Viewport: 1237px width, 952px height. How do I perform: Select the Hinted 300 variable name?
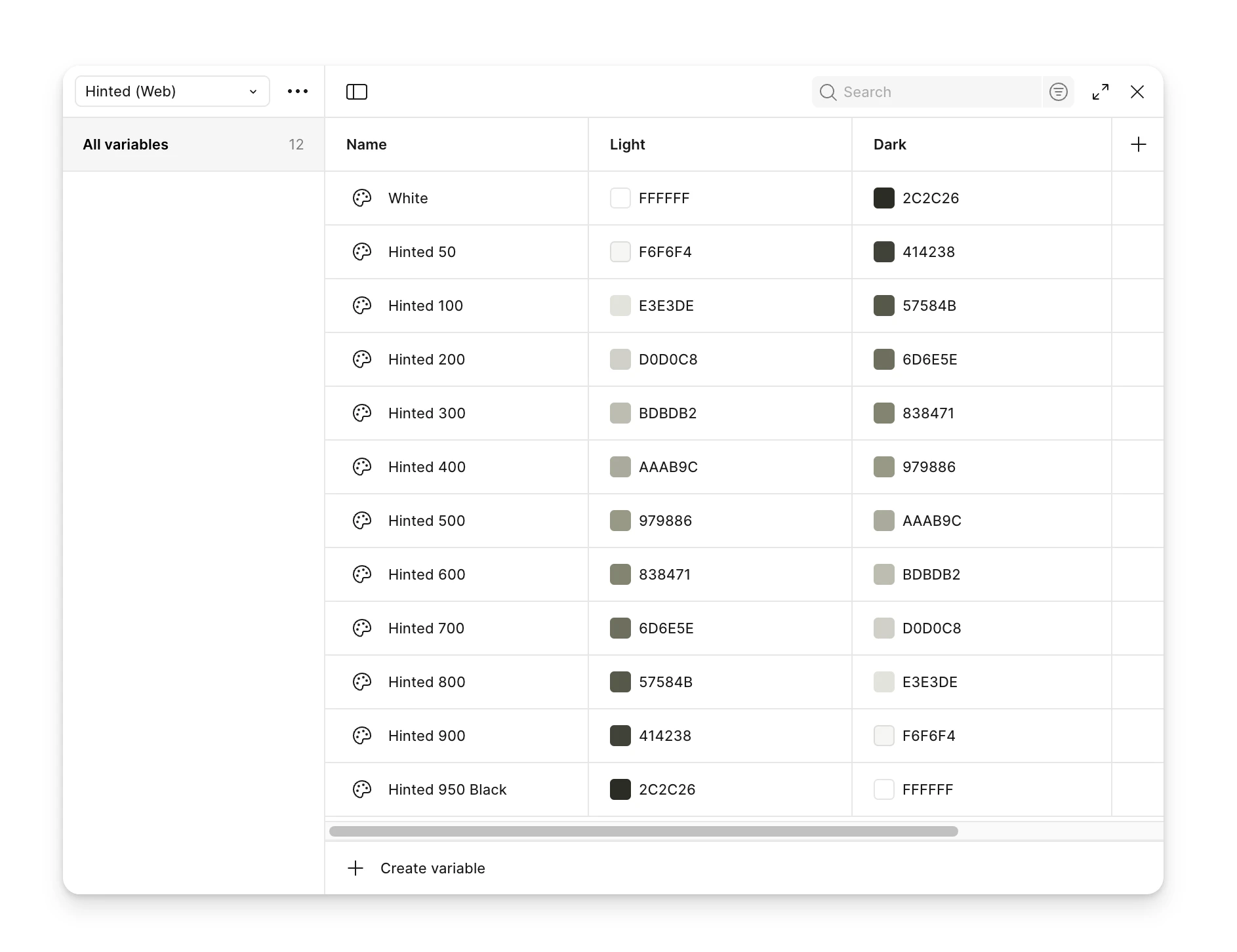tap(427, 413)
